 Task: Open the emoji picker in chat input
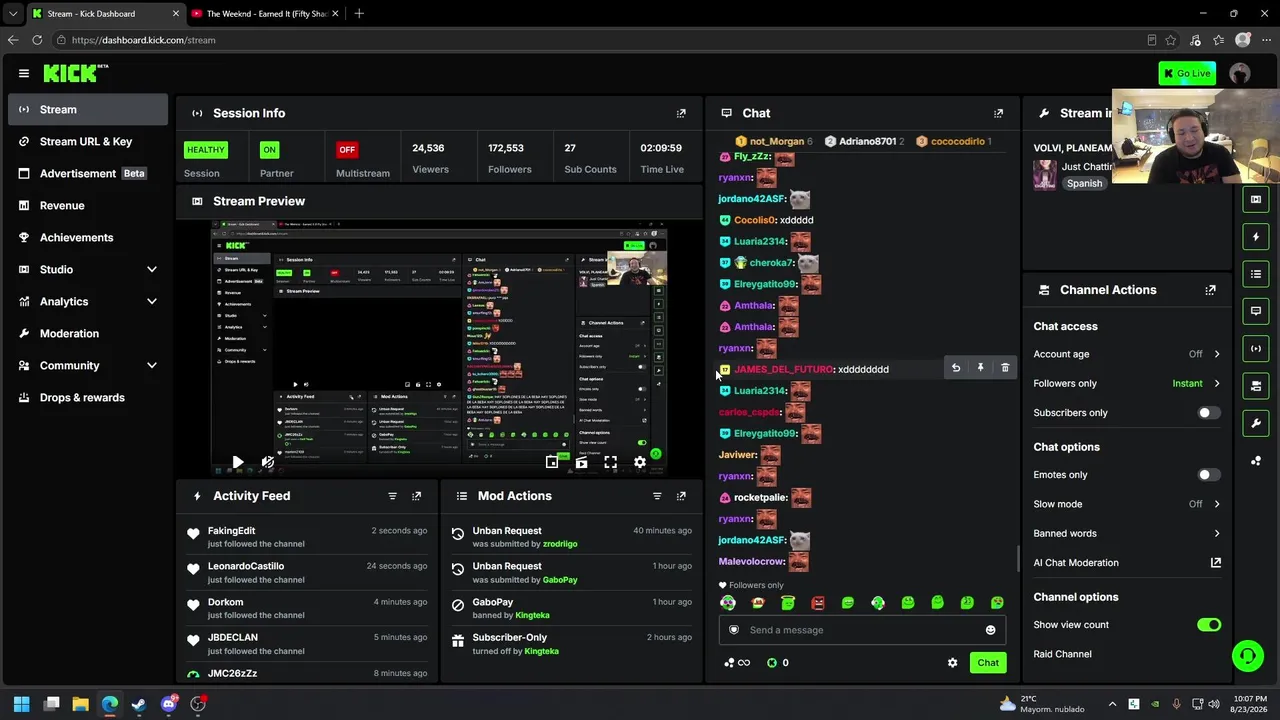(990, 630)
